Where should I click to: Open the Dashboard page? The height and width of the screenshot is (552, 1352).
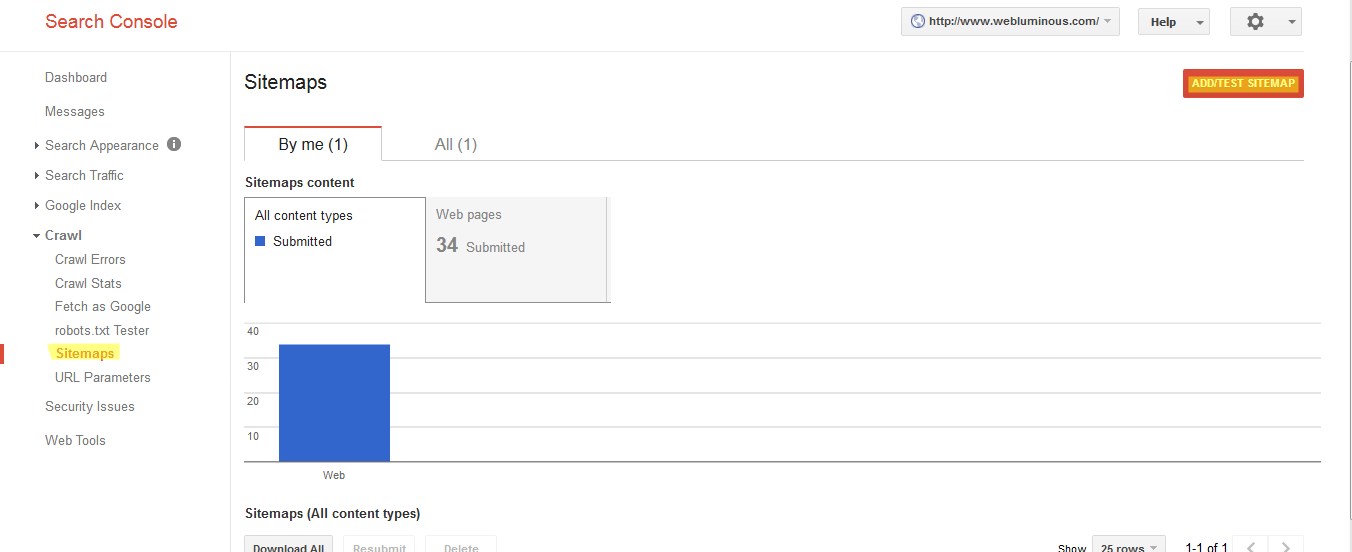76,77
